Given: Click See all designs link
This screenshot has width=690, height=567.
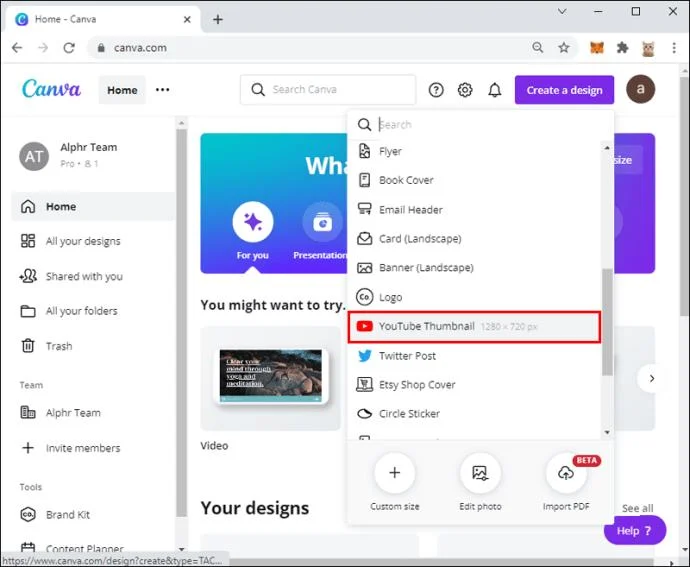Looking at the screenshot, I should (x=638, y=508).
